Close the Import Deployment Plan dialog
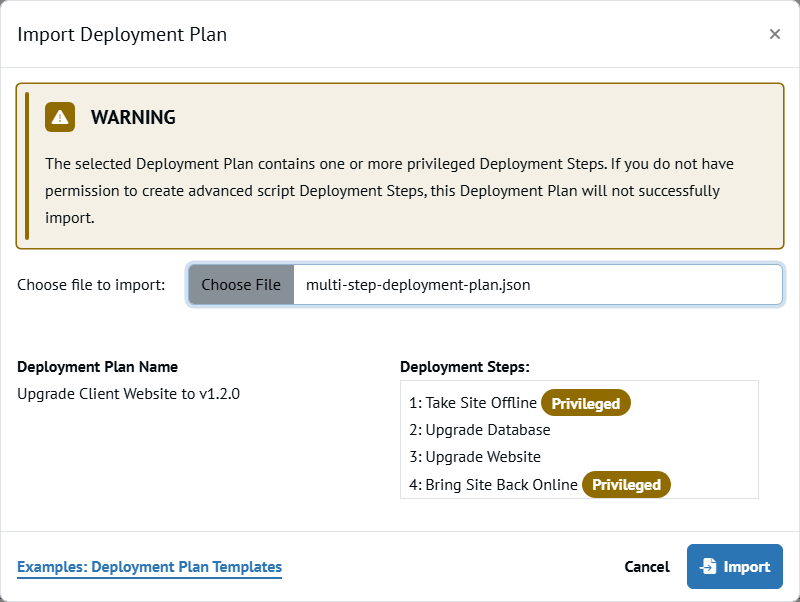800x602 pixels. 774,34
